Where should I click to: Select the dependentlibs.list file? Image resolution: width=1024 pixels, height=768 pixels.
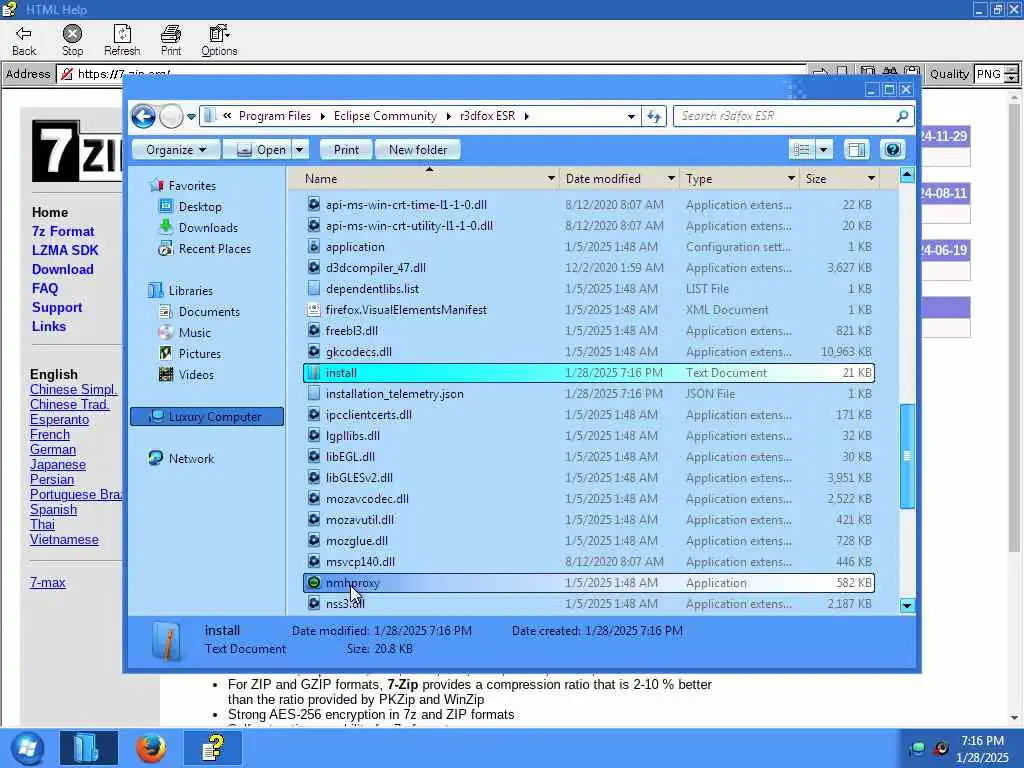coord(589,289)
